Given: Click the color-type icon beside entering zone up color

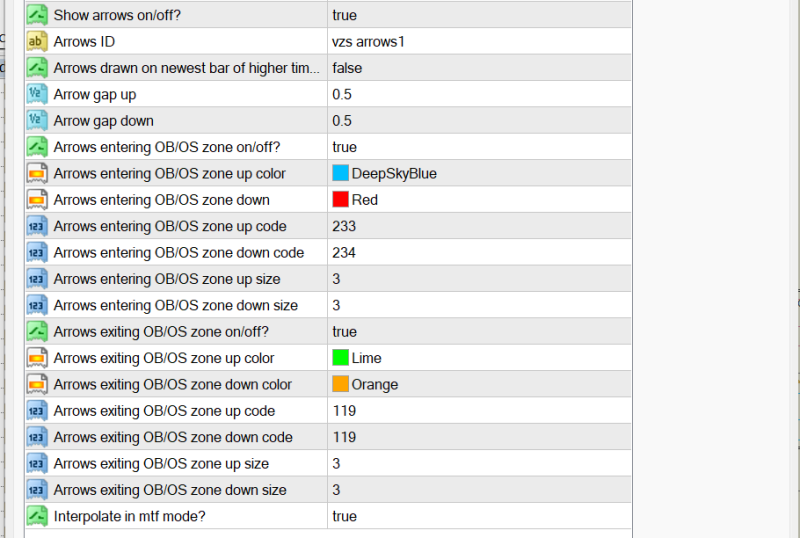Looking at the screenshot, I should 37,173.
